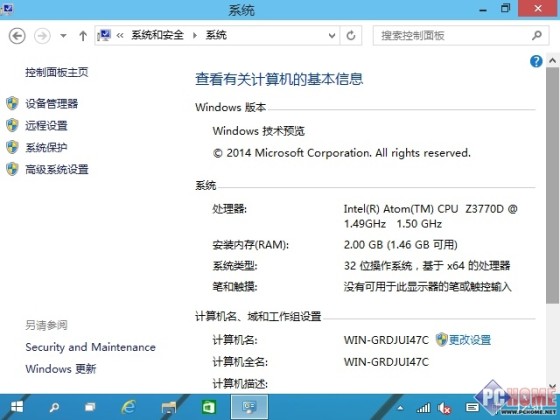Click the network signal tray icon
This screenshot has height=420, width=560.
point(423,408)
